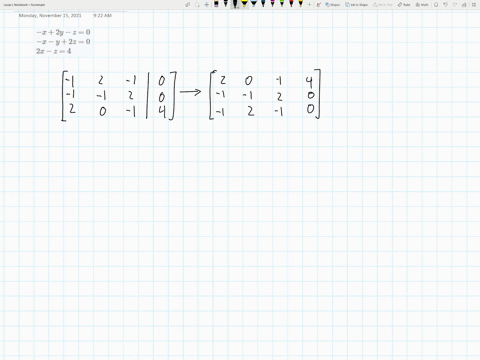
Task: Toggle the Ruler
Action: tap(404, 5)
